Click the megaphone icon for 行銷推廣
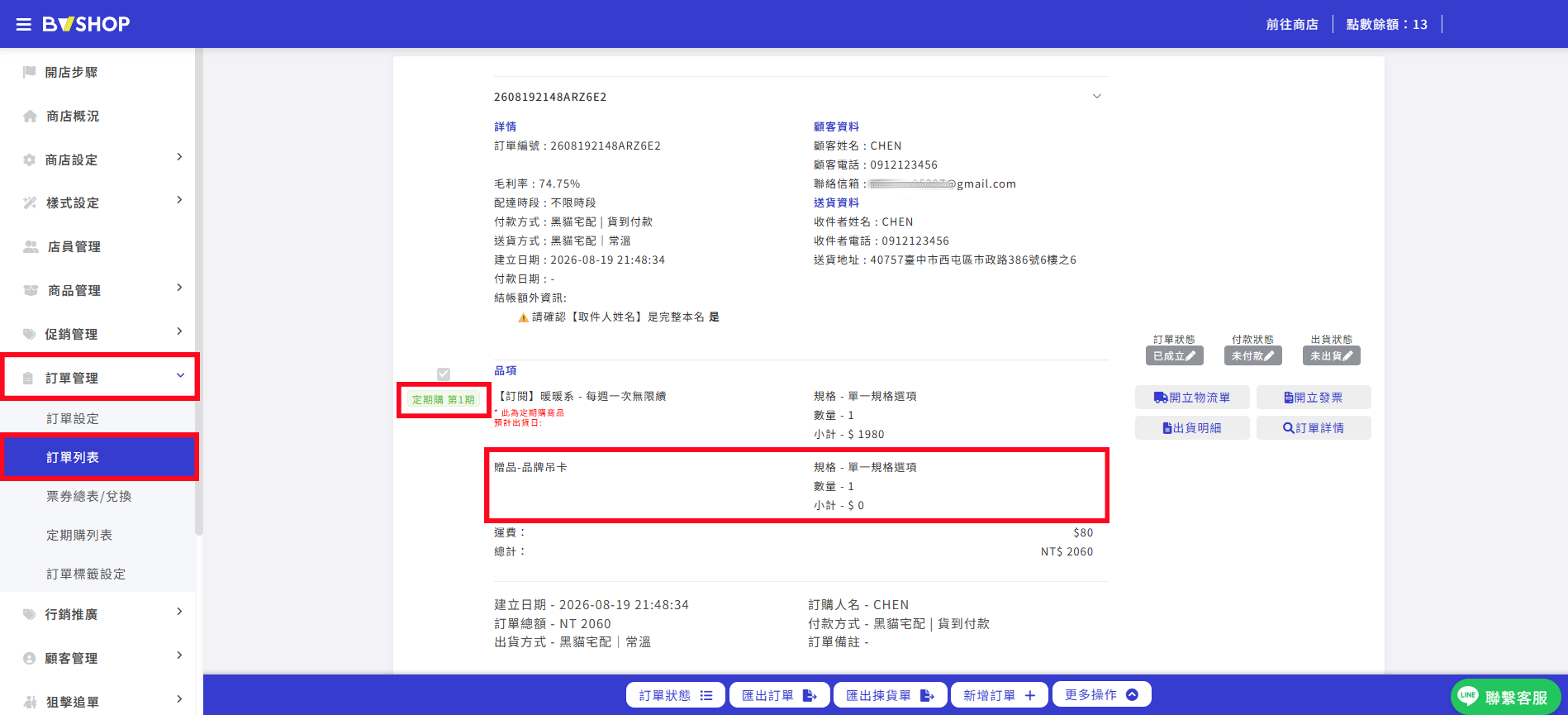The width and height of the screenshot is (1568, 715). pos(30,614)
